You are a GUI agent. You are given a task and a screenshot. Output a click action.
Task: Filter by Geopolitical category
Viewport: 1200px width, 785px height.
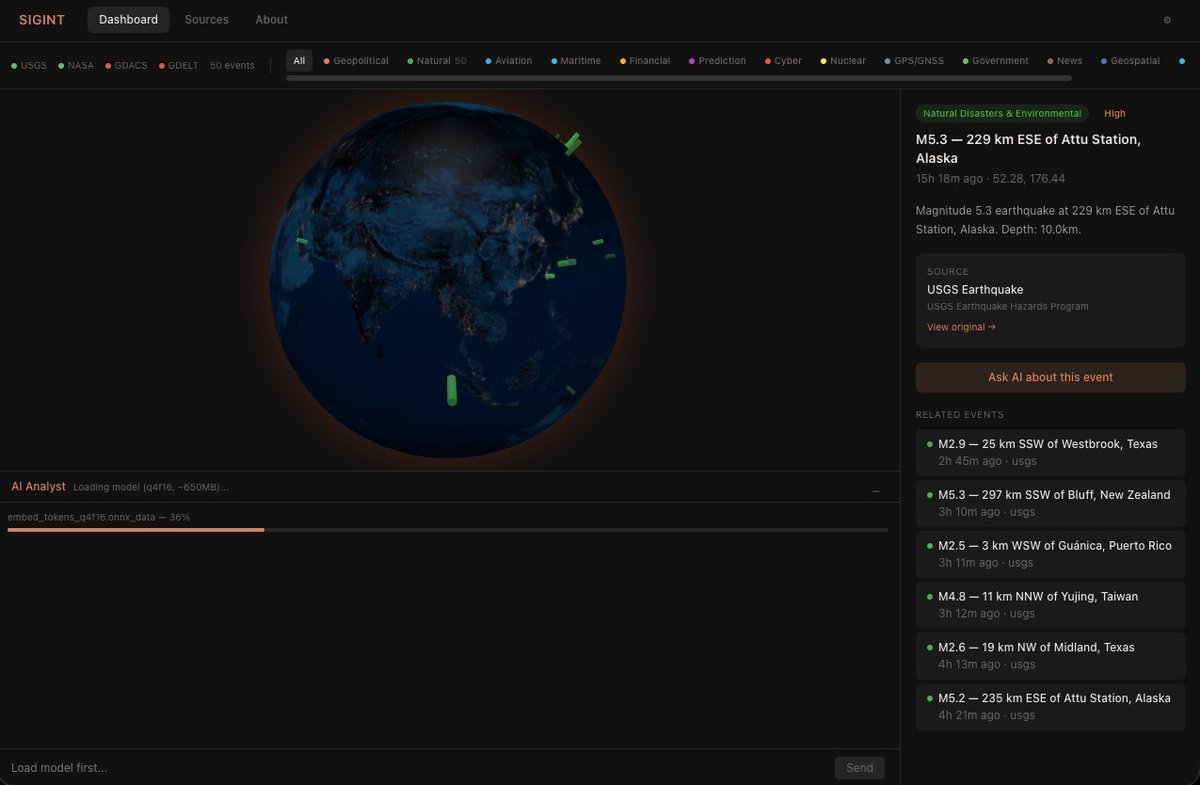tap(356, 61)
